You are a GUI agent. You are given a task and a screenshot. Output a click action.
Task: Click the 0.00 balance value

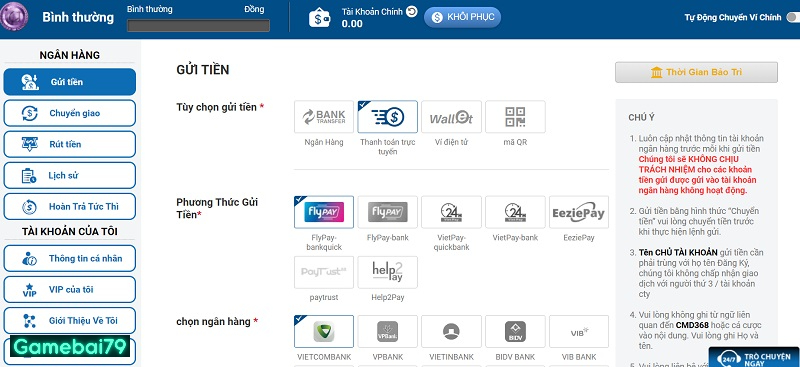[x=352, y=23]
